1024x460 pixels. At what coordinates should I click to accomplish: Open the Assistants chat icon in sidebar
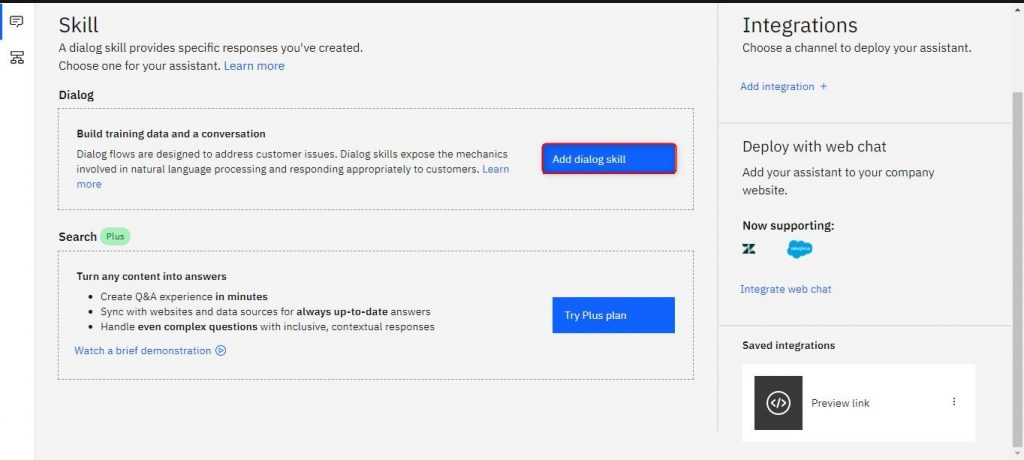[x=17, y=22]
